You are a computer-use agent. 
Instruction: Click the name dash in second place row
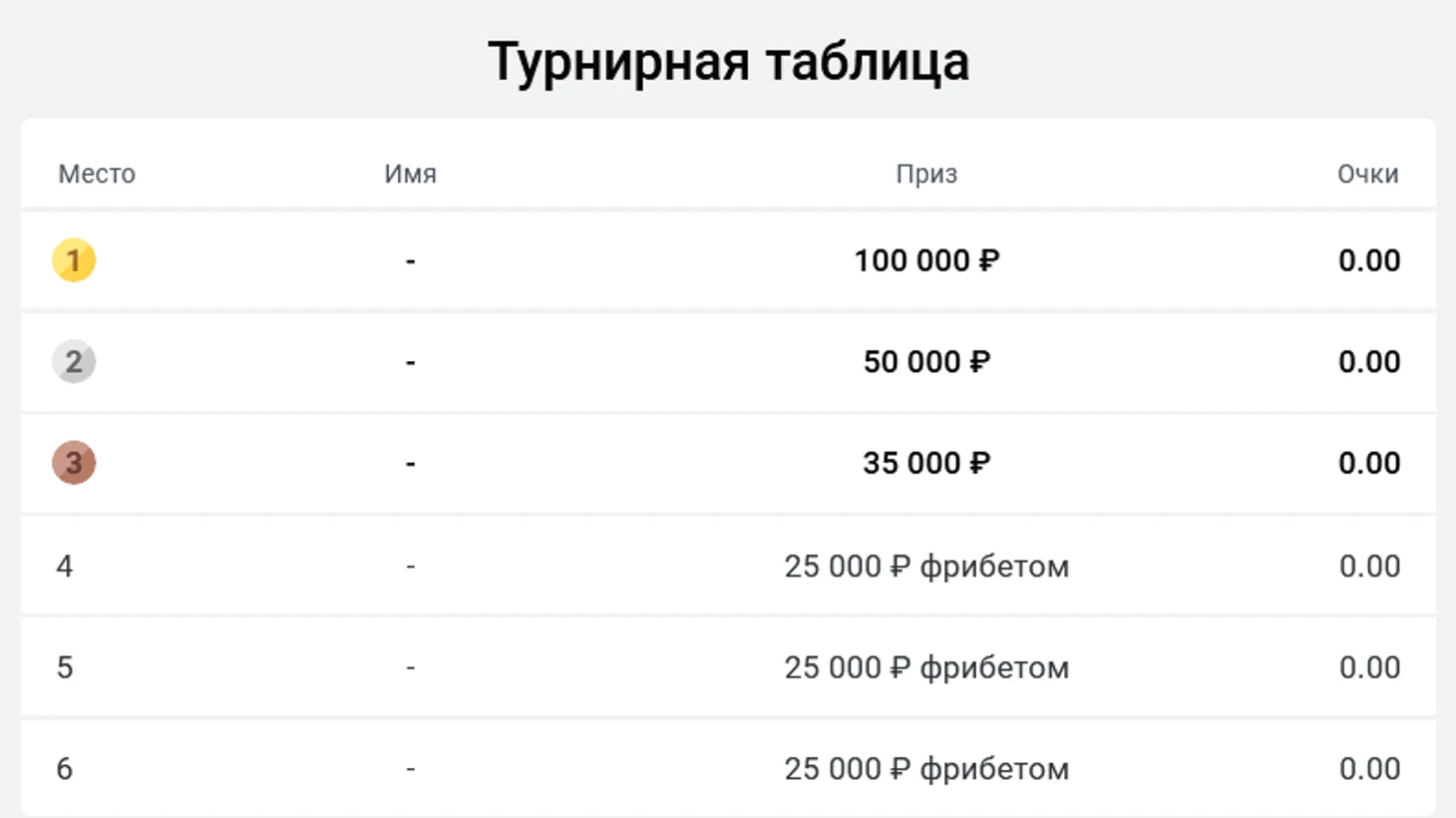click(411, 362)
